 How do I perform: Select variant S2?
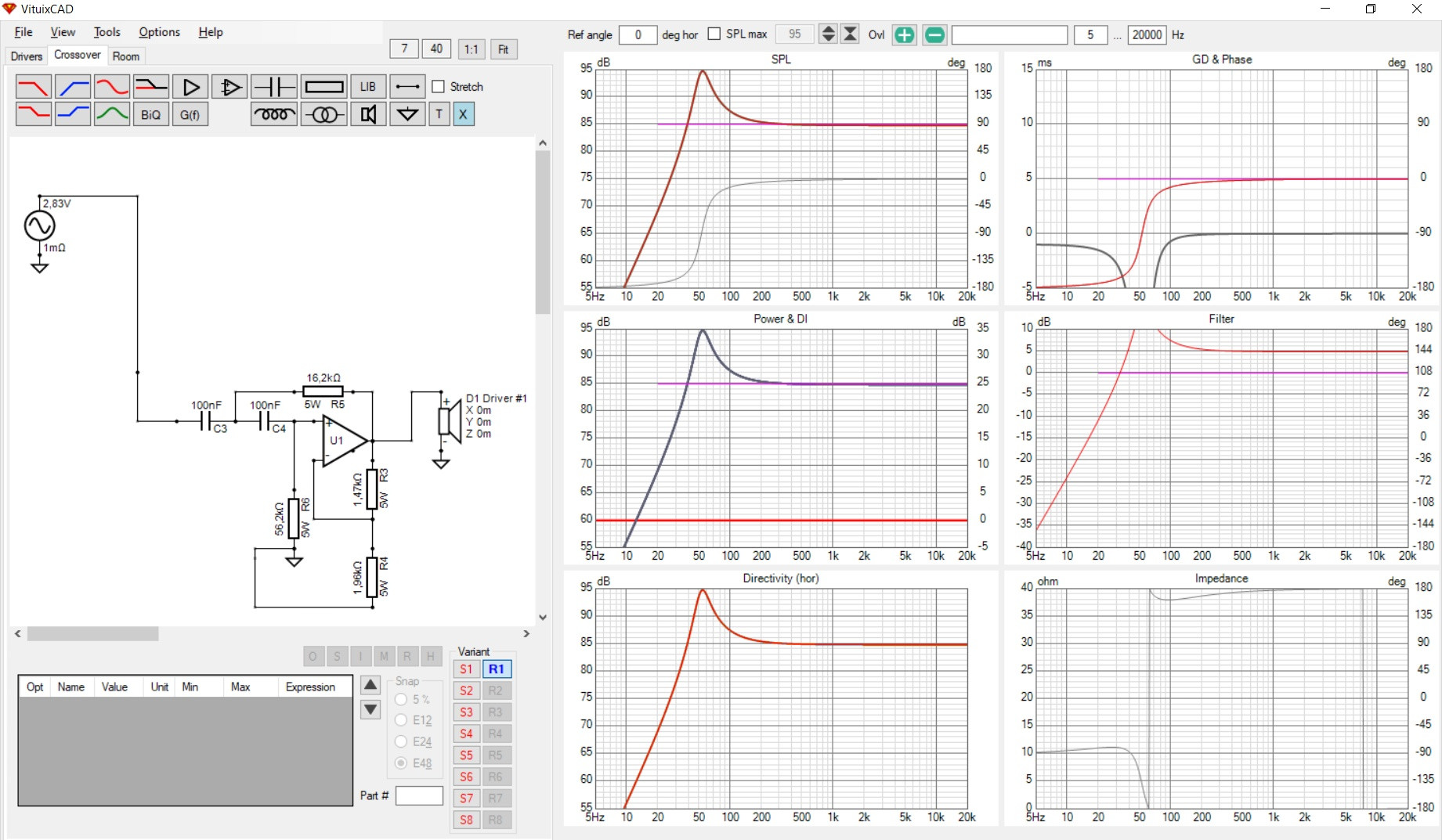coord(466,690)
